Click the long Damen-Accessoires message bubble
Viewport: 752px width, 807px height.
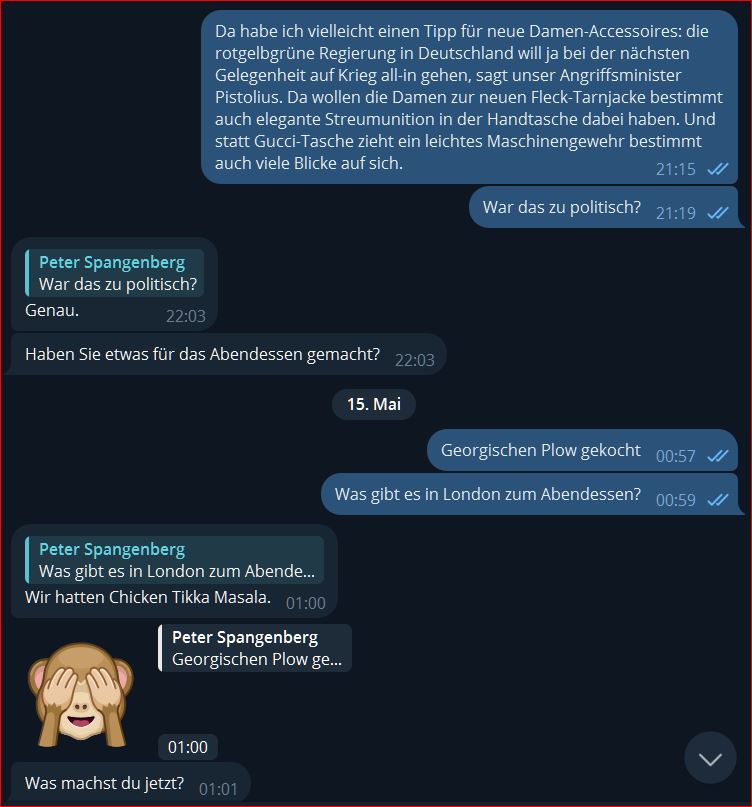tap(469, 97)
